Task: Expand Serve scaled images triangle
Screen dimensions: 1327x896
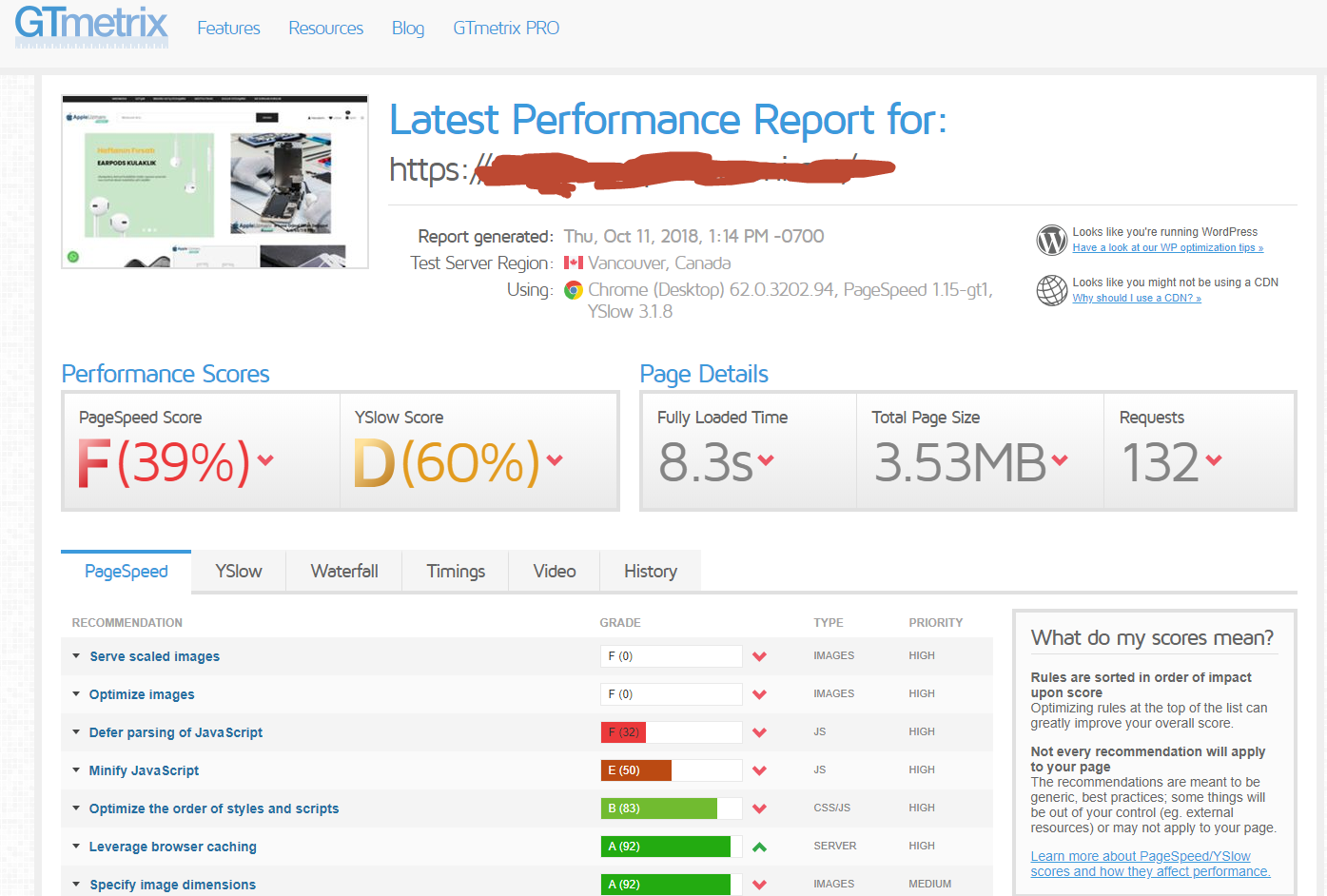Action: [x=76, y=655]
